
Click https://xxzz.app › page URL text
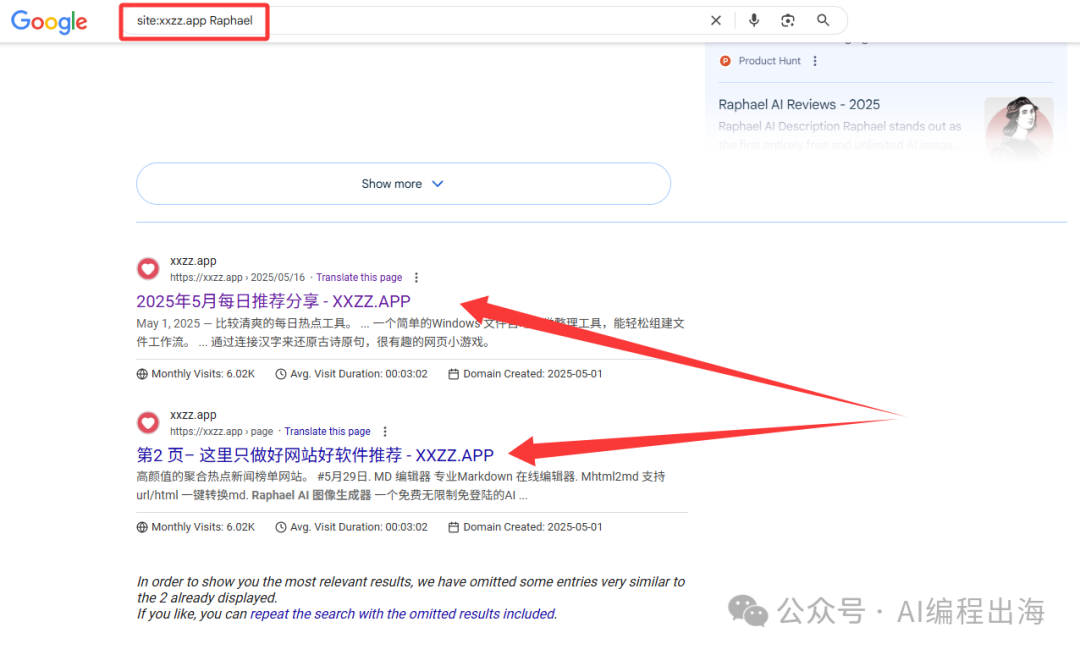click(x=222, y=431)
